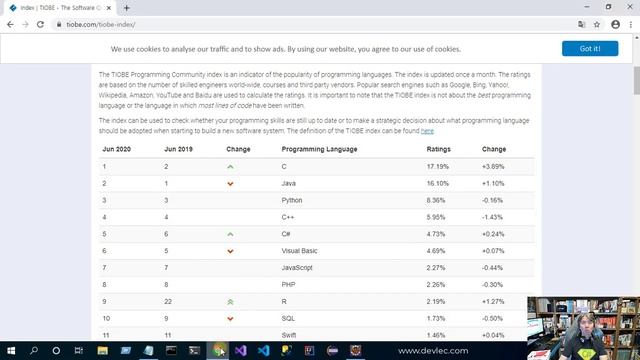Bookmark this page with the star icon
The width and height of the screenshot is (640, 360).
[x=597, y=24]
